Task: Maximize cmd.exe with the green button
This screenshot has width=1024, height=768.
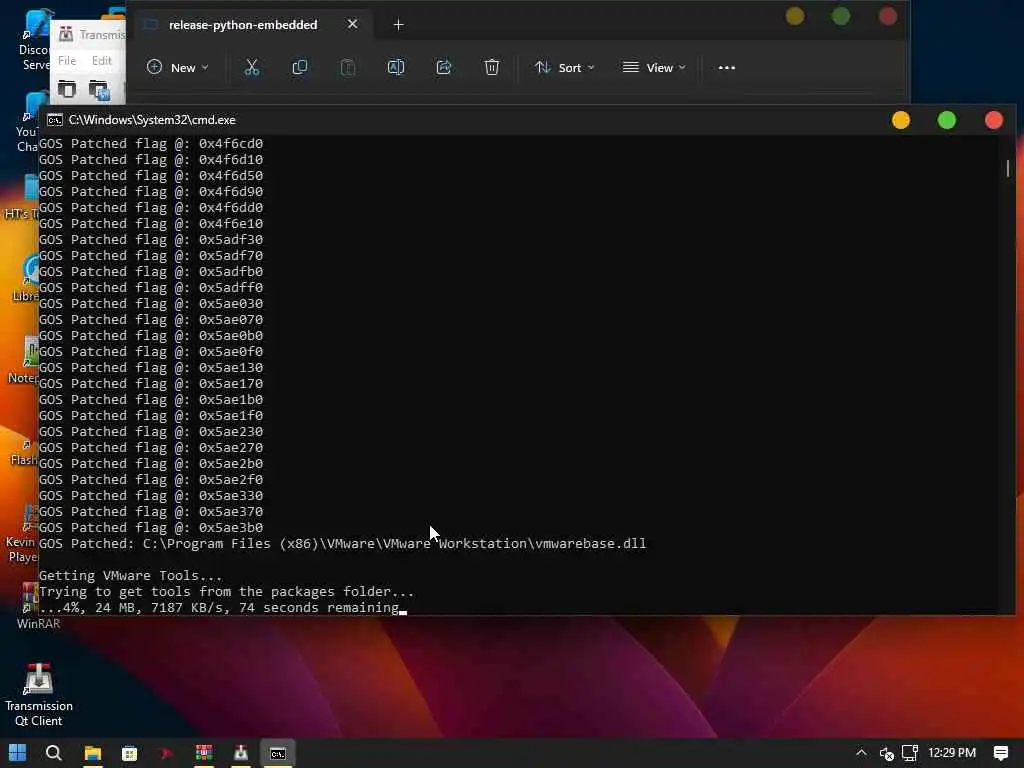Action: click(947, 120)
